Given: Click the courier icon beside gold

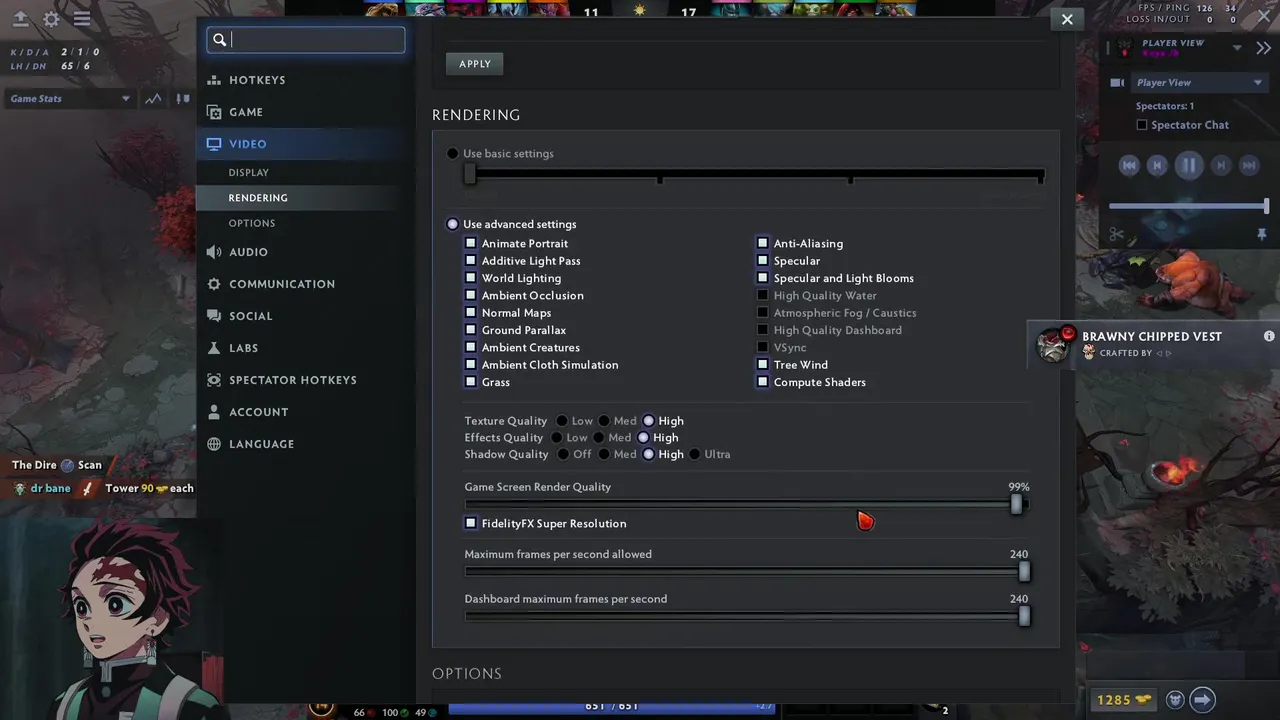Looking at the screenshot, I should pos(1175,699).
